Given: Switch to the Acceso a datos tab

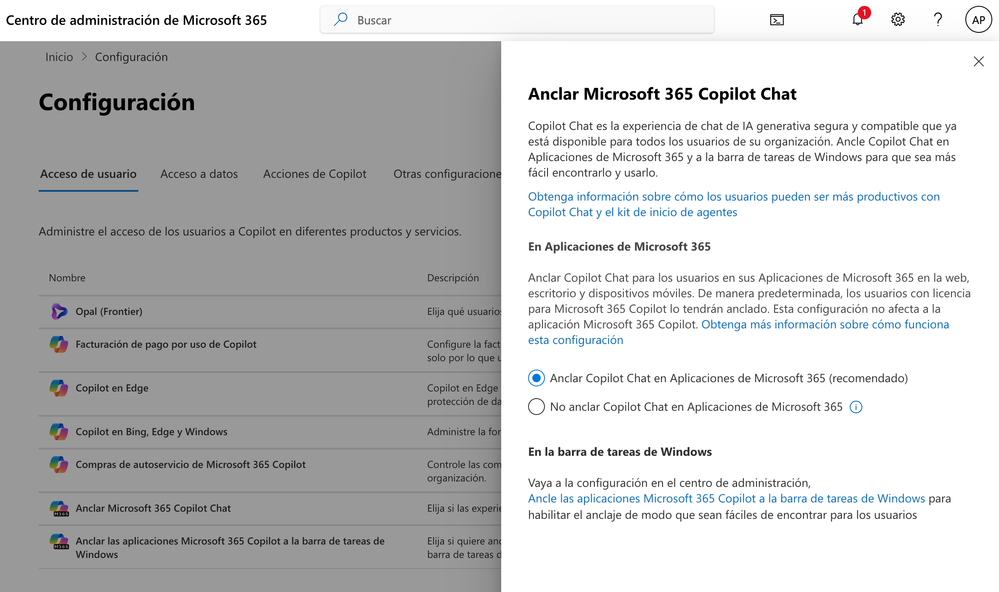Looking at the screenshot, I should [x=199, y=174].
